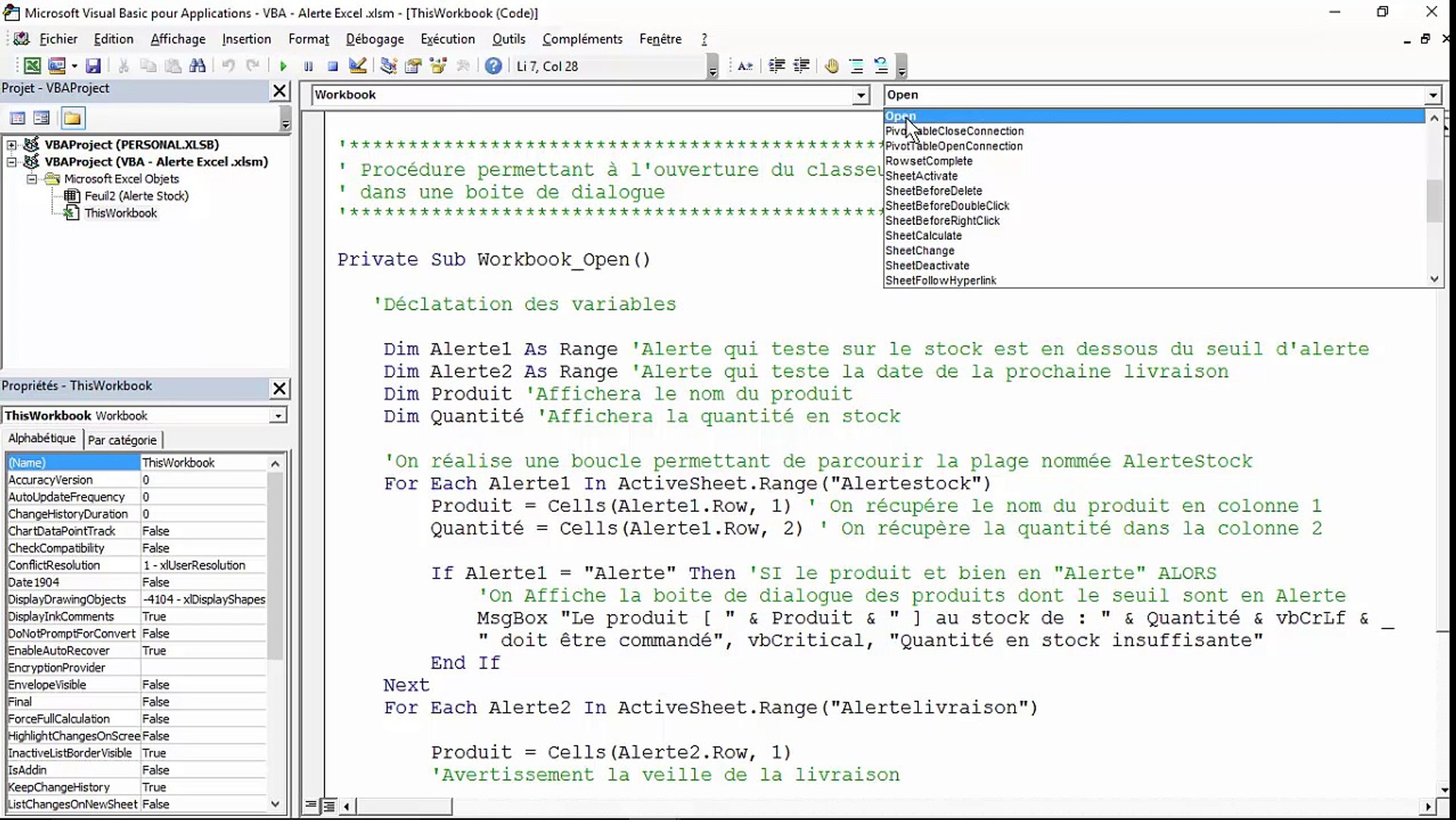Switch to Full Module View button
Image resolution: width=1456 pixels, height=820 pixels.
tap(328, 806)
